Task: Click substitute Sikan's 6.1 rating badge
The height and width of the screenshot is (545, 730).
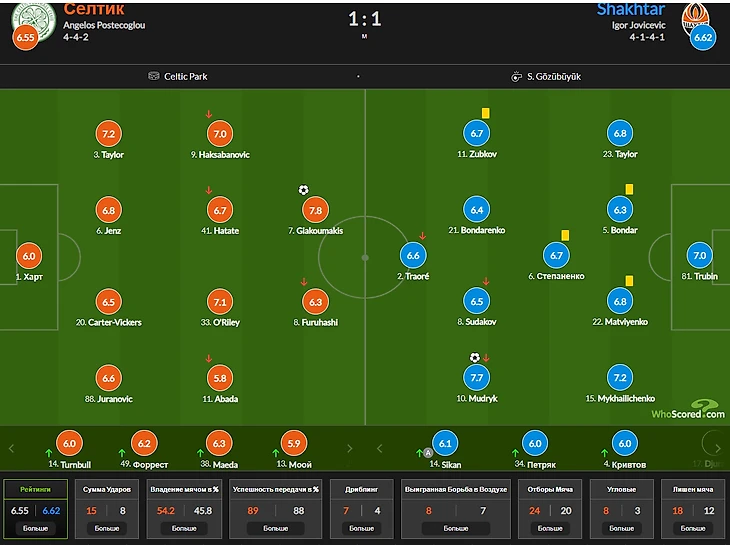Action: pos(446,444)
